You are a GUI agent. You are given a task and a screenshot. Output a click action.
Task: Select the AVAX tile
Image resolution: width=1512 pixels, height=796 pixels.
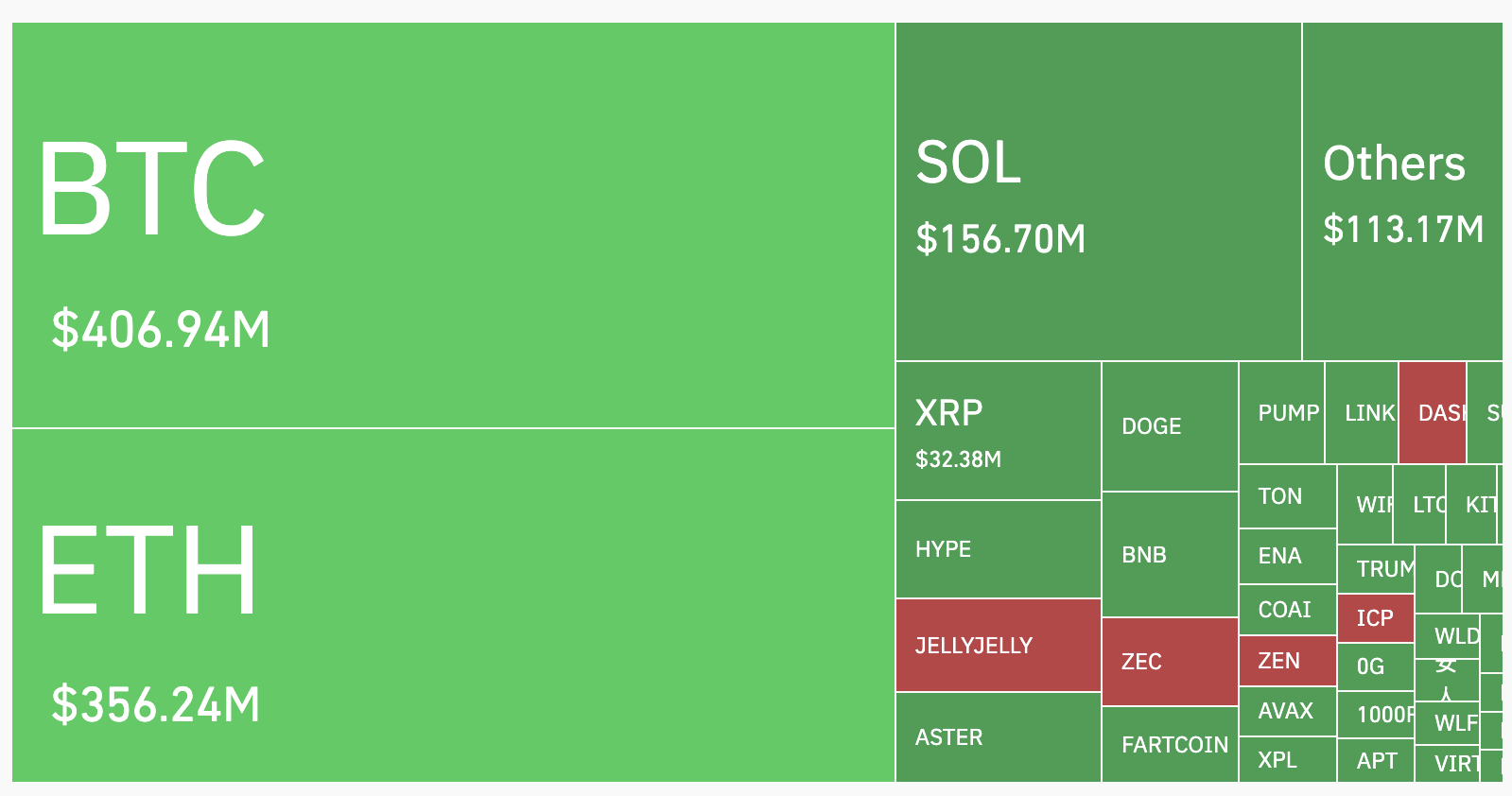point(1287,711)
